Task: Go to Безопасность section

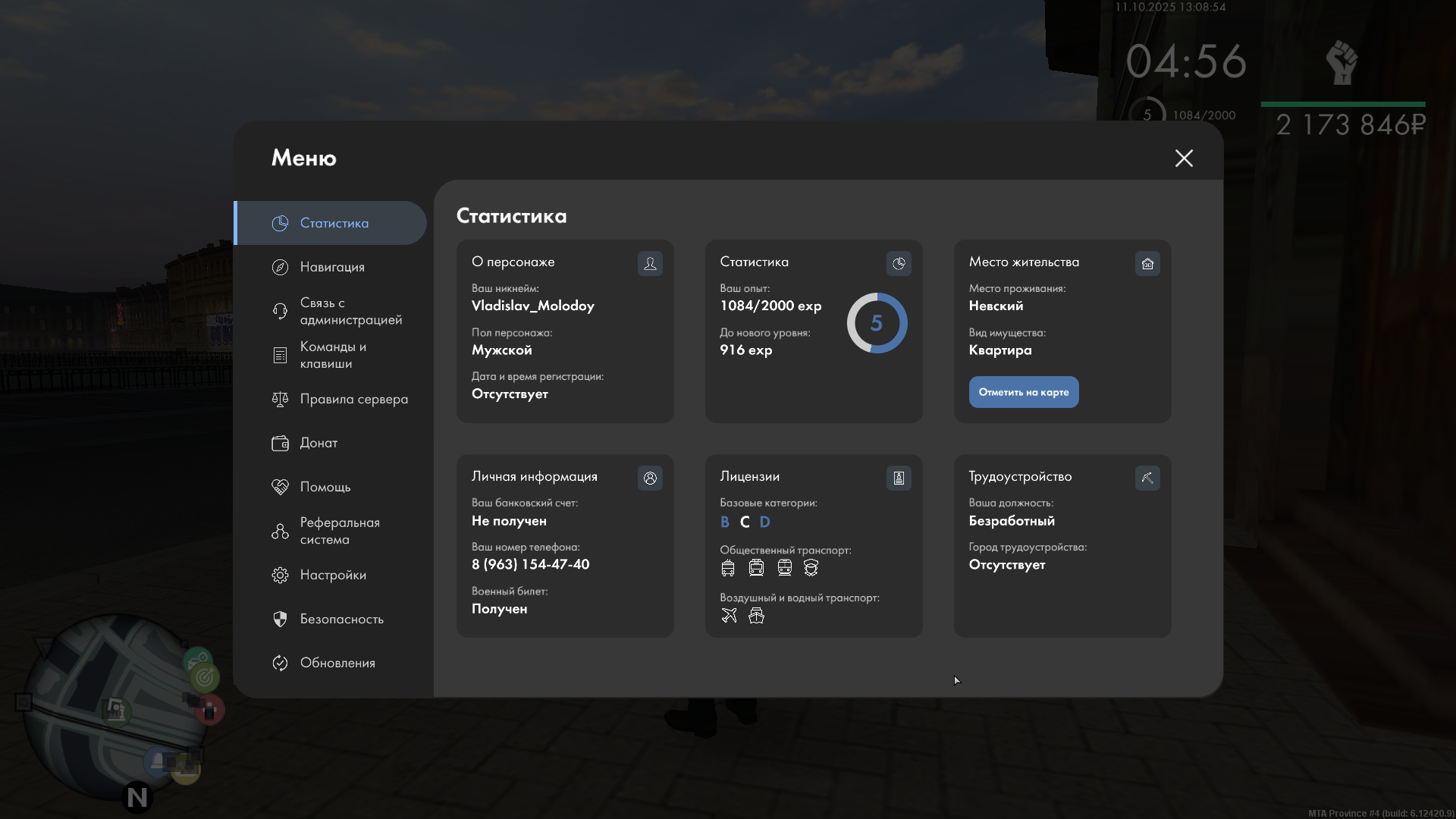Action: (x=341, y=619)
